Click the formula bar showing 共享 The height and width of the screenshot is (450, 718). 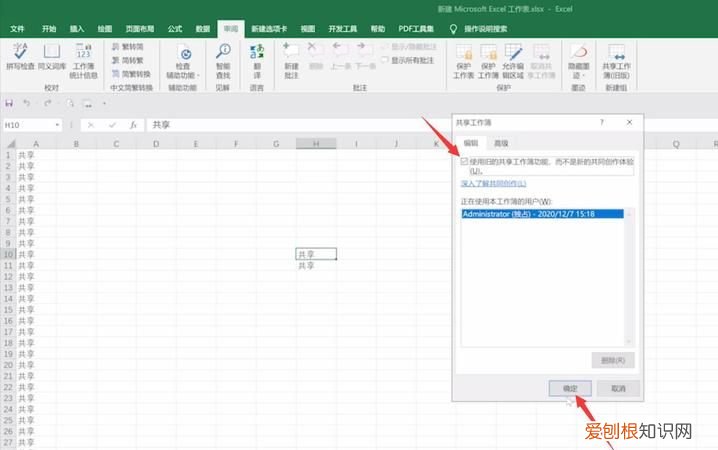pyautogui.click(x=298, y=125)
